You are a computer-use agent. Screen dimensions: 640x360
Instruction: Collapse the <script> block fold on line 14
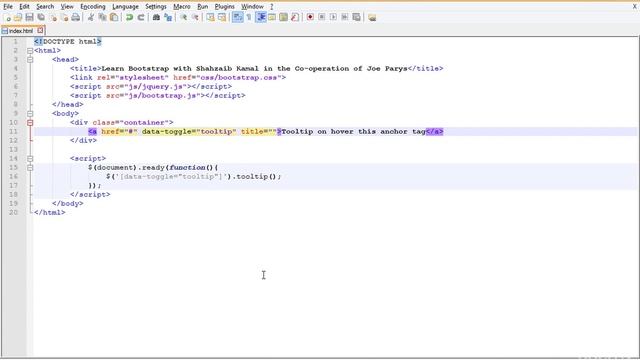coord(30,158)
